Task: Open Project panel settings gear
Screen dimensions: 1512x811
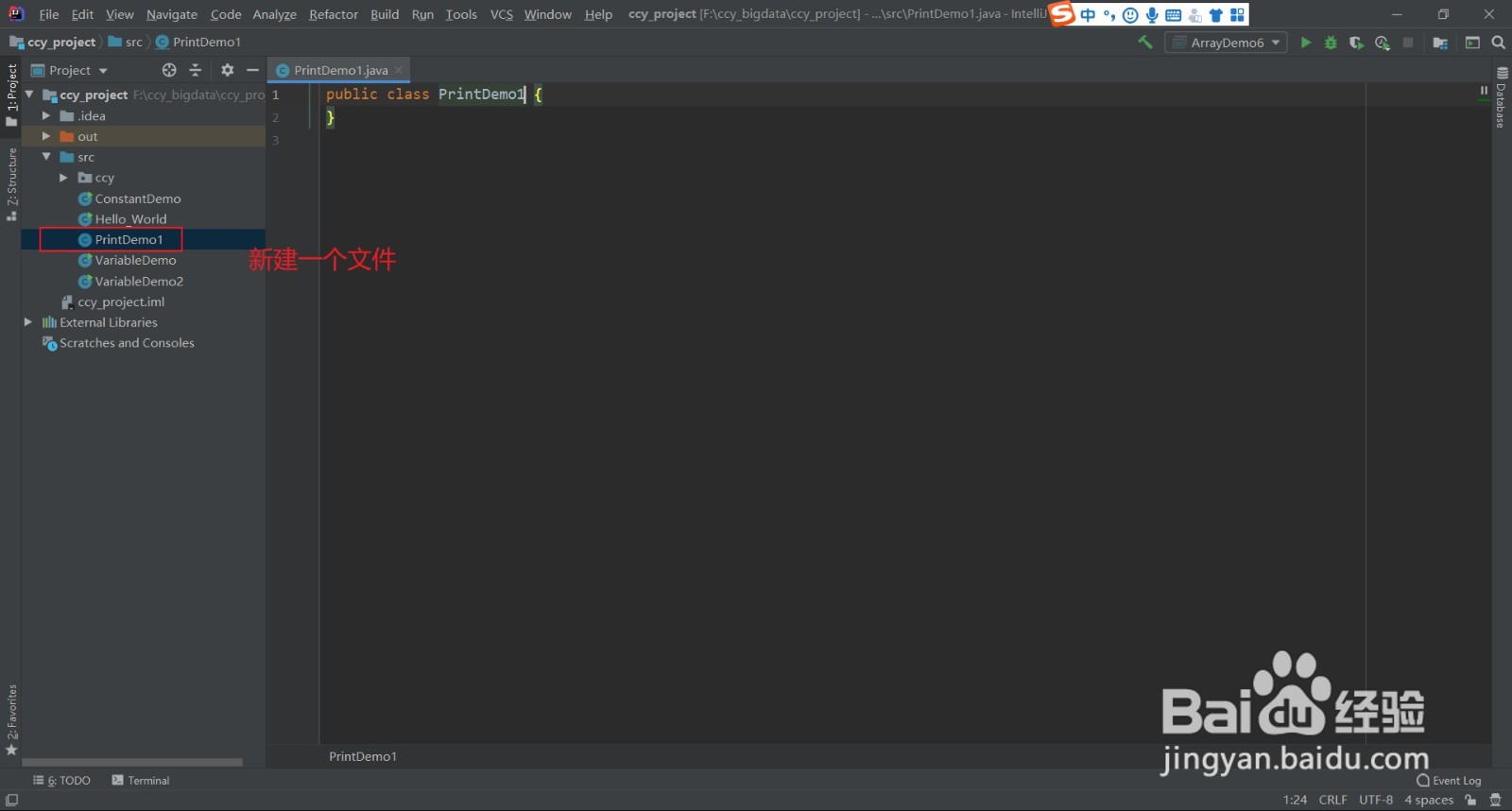Action: point(227,70)
